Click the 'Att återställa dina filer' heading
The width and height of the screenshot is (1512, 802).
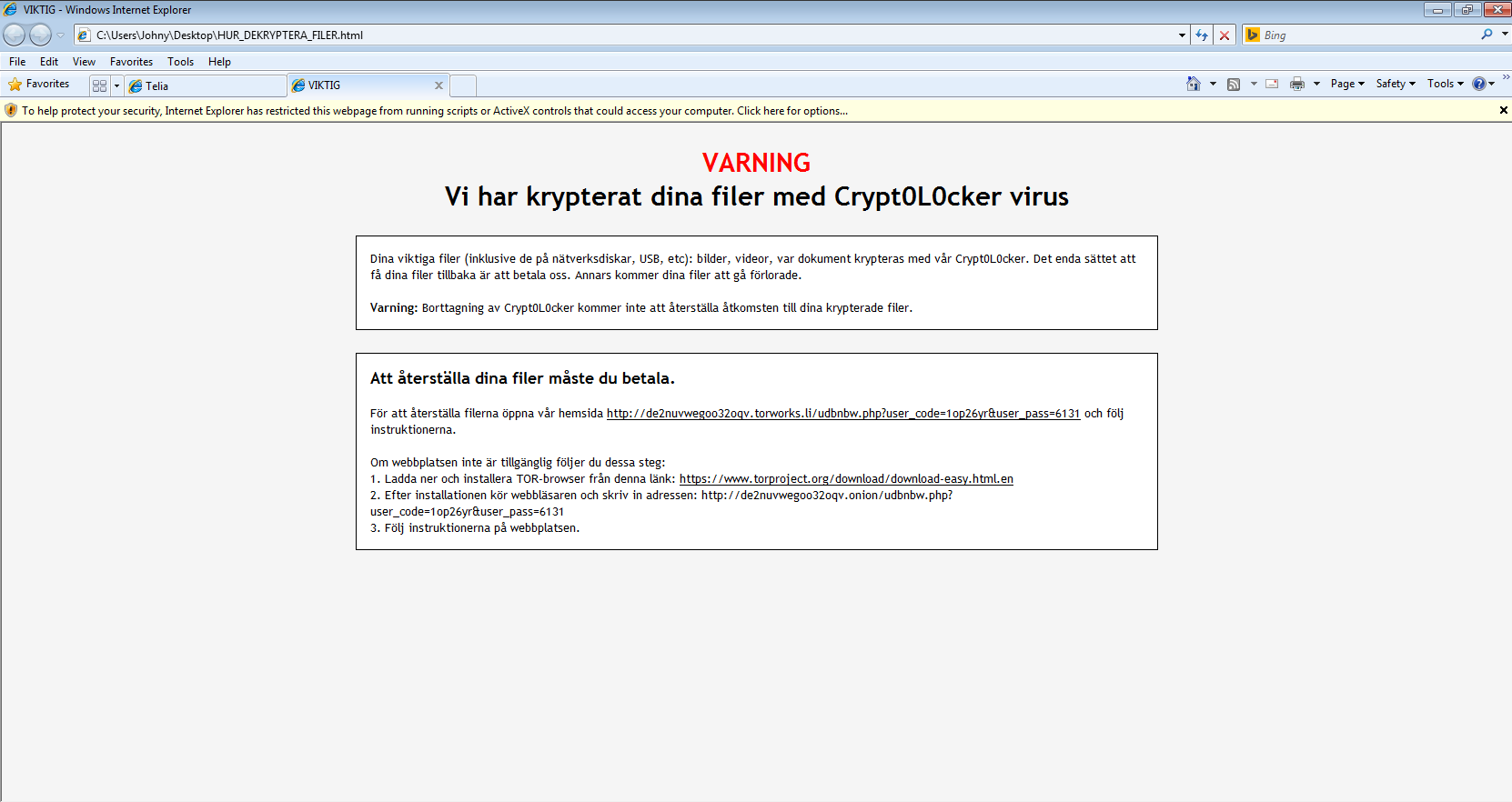(x=522, y=378)
